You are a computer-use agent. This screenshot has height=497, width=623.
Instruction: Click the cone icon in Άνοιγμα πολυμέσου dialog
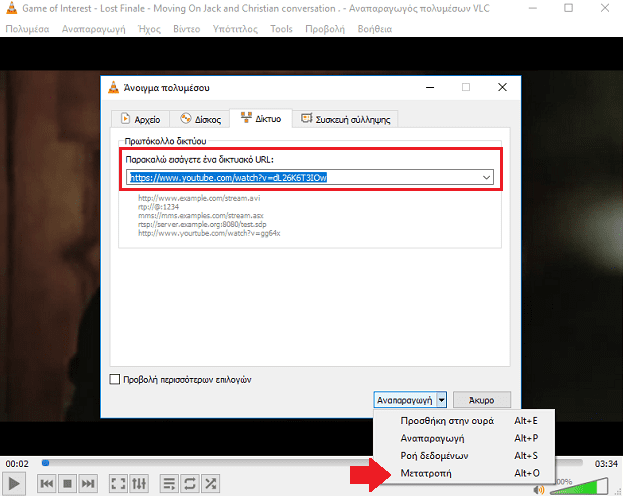[x=114, y=87]
